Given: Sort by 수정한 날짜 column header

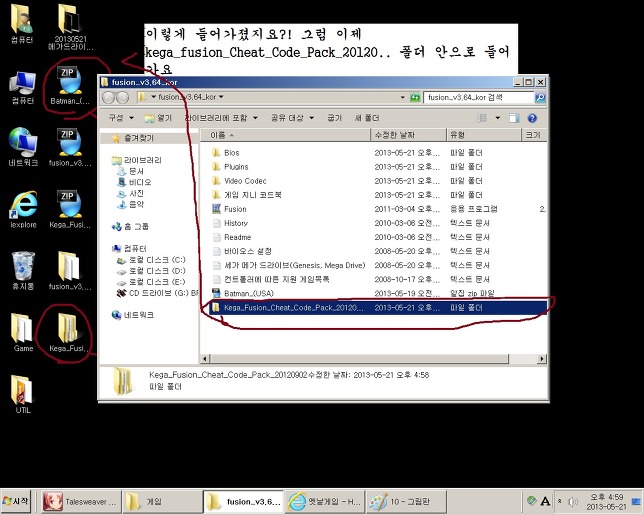Looking at the screenshot, I should [x=408, y=135].
